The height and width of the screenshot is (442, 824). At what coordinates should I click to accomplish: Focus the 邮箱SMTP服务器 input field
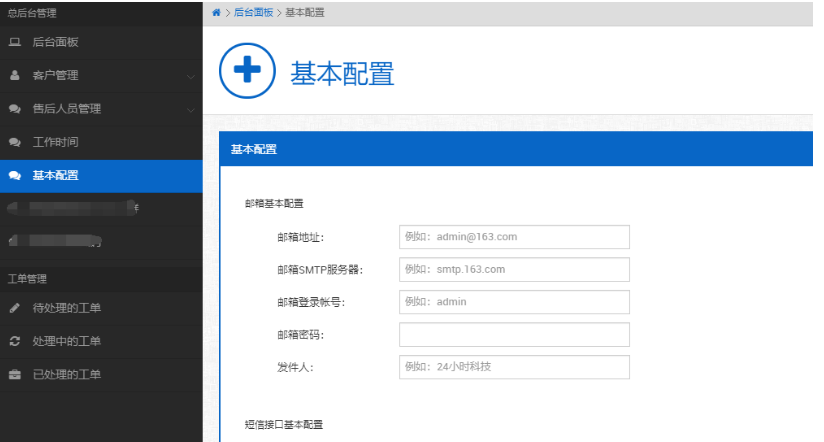[514, 270]
